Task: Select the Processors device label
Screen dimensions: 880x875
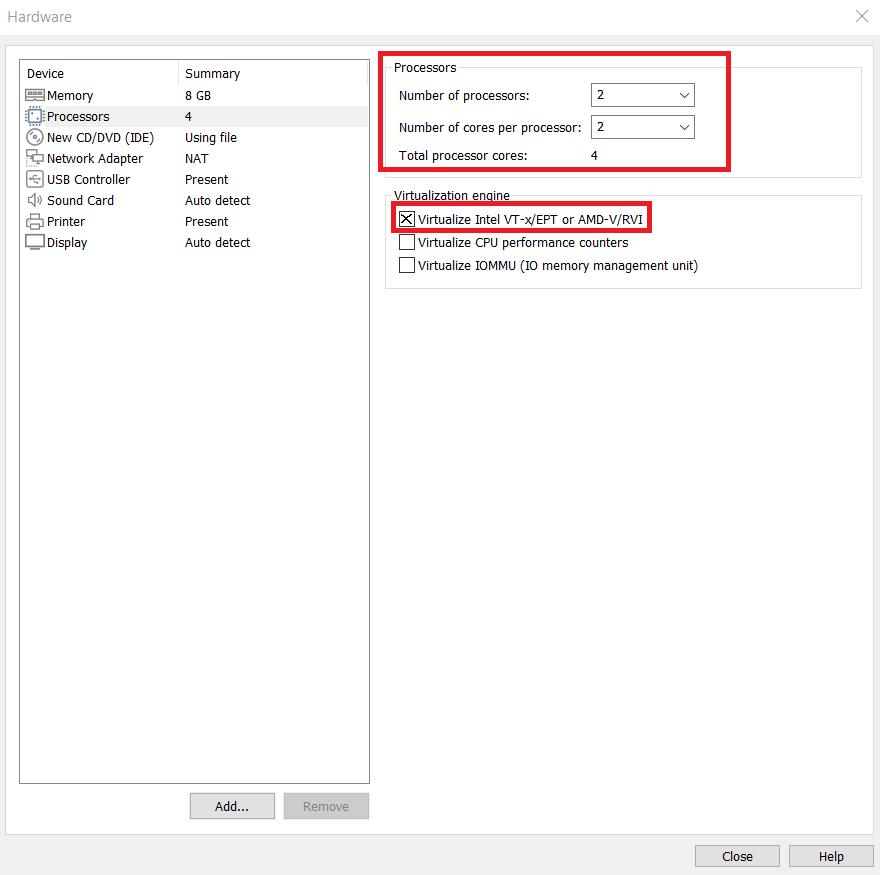Action: (78, 116)
